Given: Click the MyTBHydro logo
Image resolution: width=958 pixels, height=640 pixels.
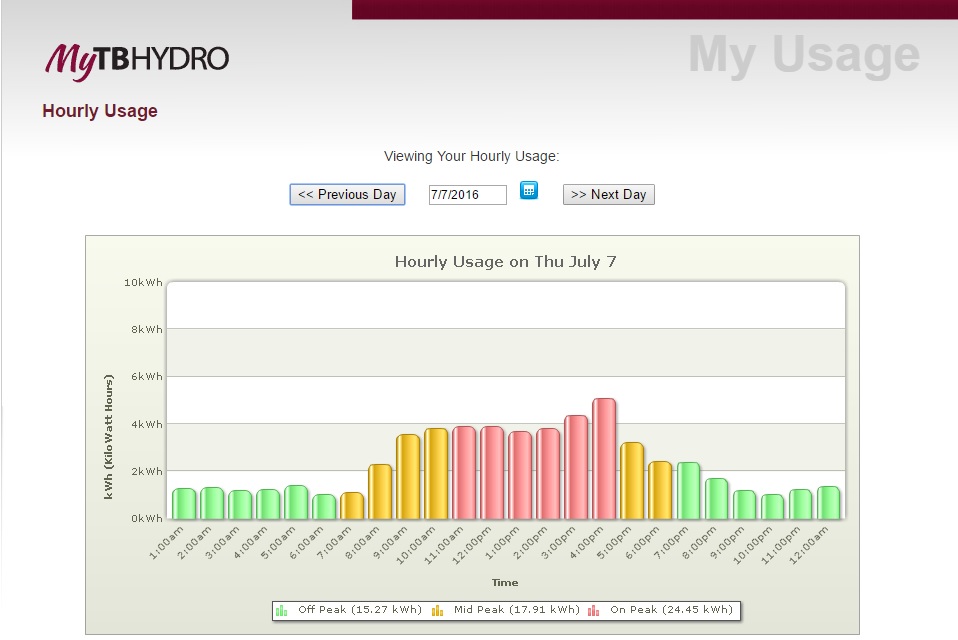Looking at the screenshot, I should 137,62.
